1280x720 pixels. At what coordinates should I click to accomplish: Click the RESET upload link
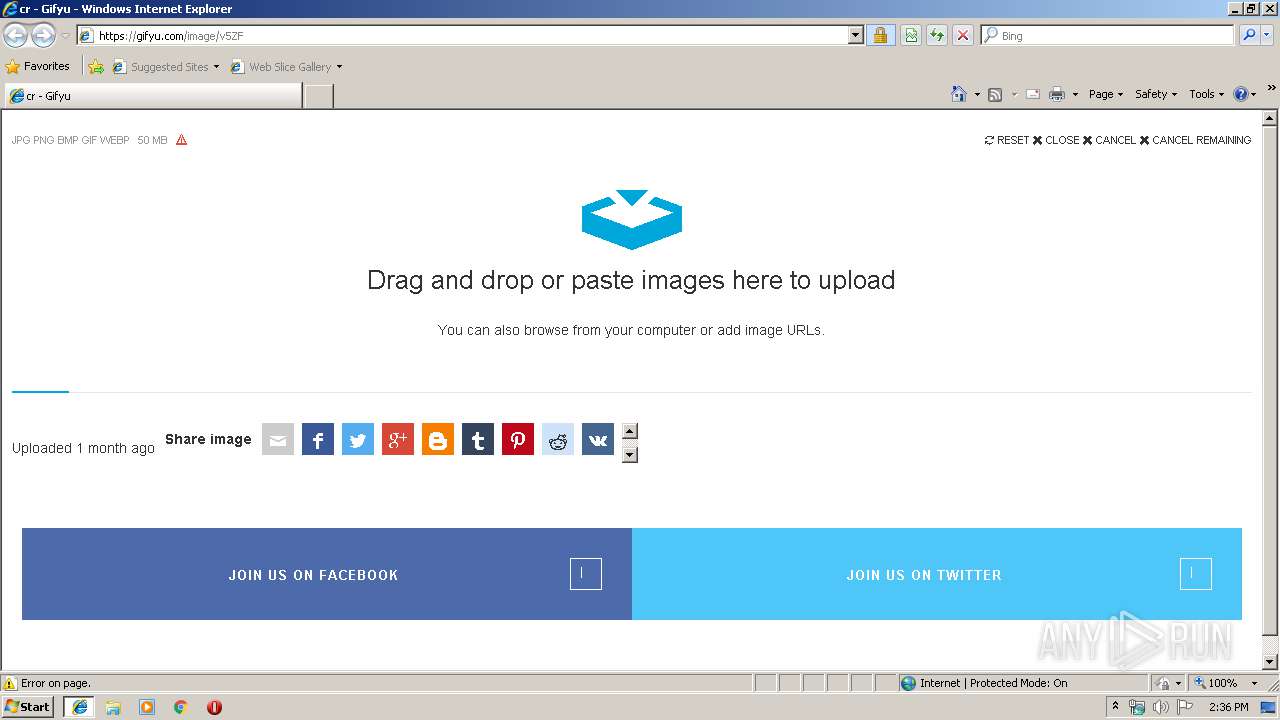1006,140
